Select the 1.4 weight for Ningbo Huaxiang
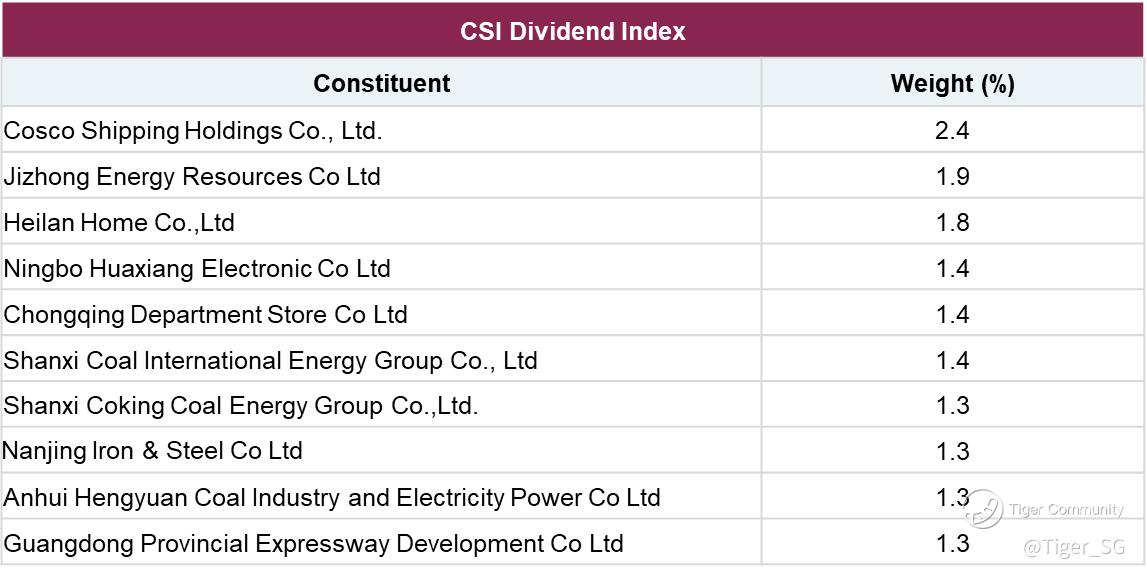Image resolution: width=1147 pixels, height=572 pixels. pos(952,268)
